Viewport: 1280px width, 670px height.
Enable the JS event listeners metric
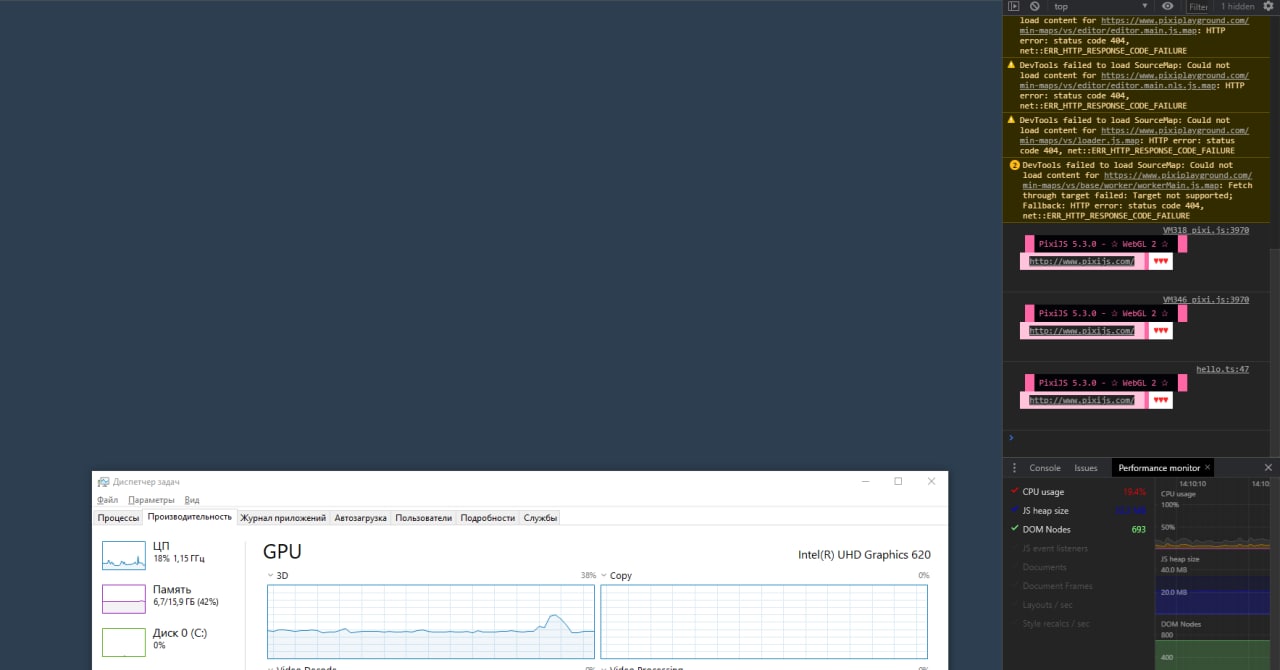pos(1014,548)
